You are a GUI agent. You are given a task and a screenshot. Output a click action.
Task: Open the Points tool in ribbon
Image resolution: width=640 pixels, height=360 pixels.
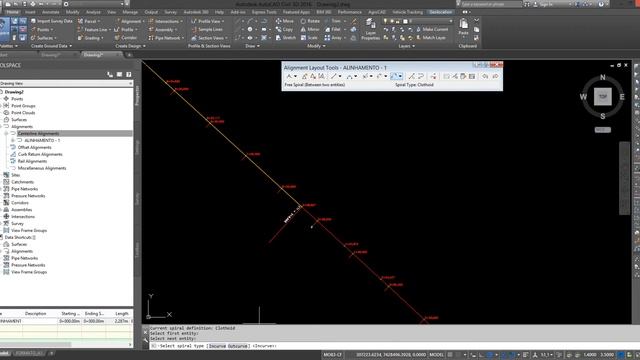(42, 29)
